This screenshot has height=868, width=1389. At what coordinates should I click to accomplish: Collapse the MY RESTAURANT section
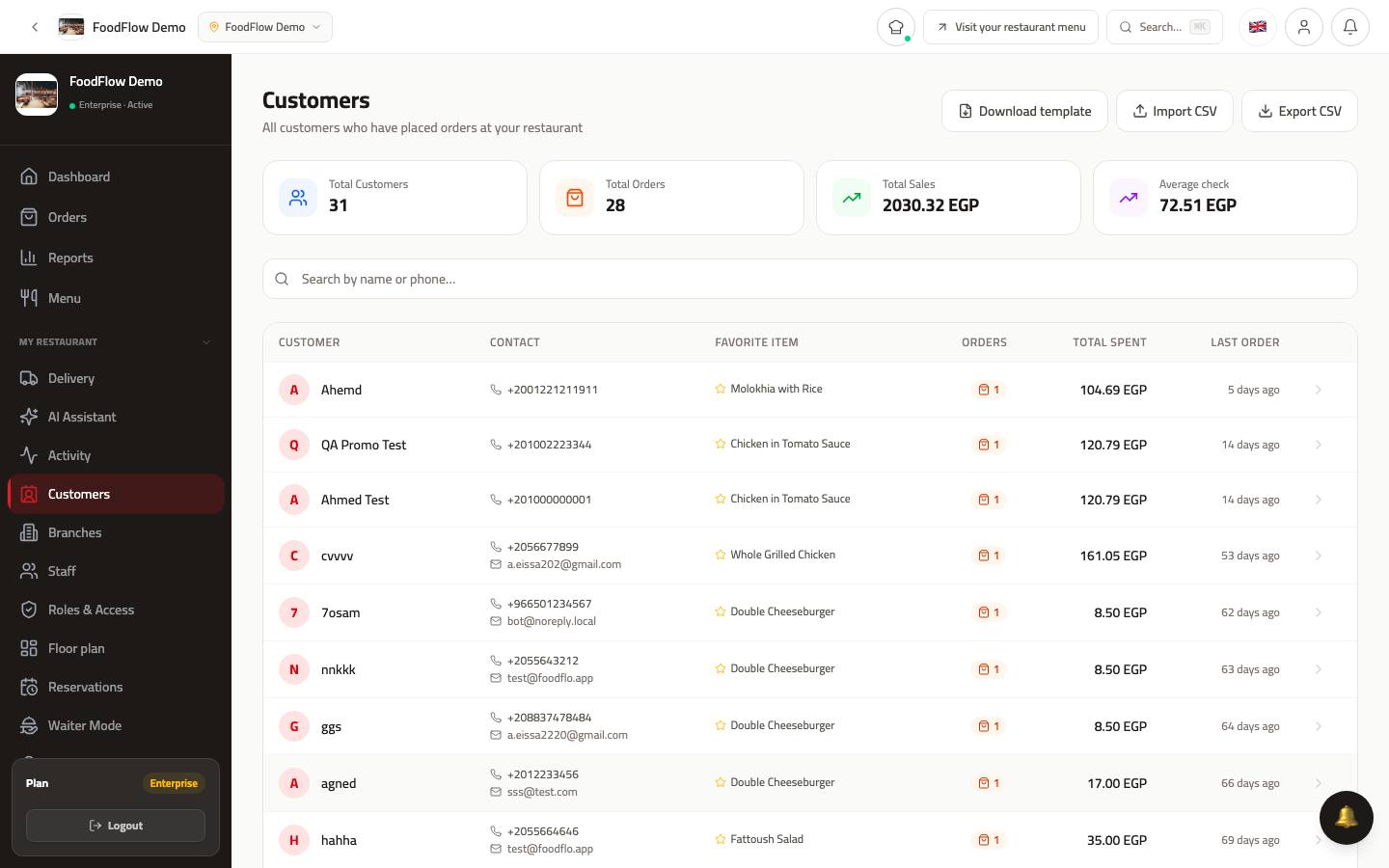[x=205, y=342]
